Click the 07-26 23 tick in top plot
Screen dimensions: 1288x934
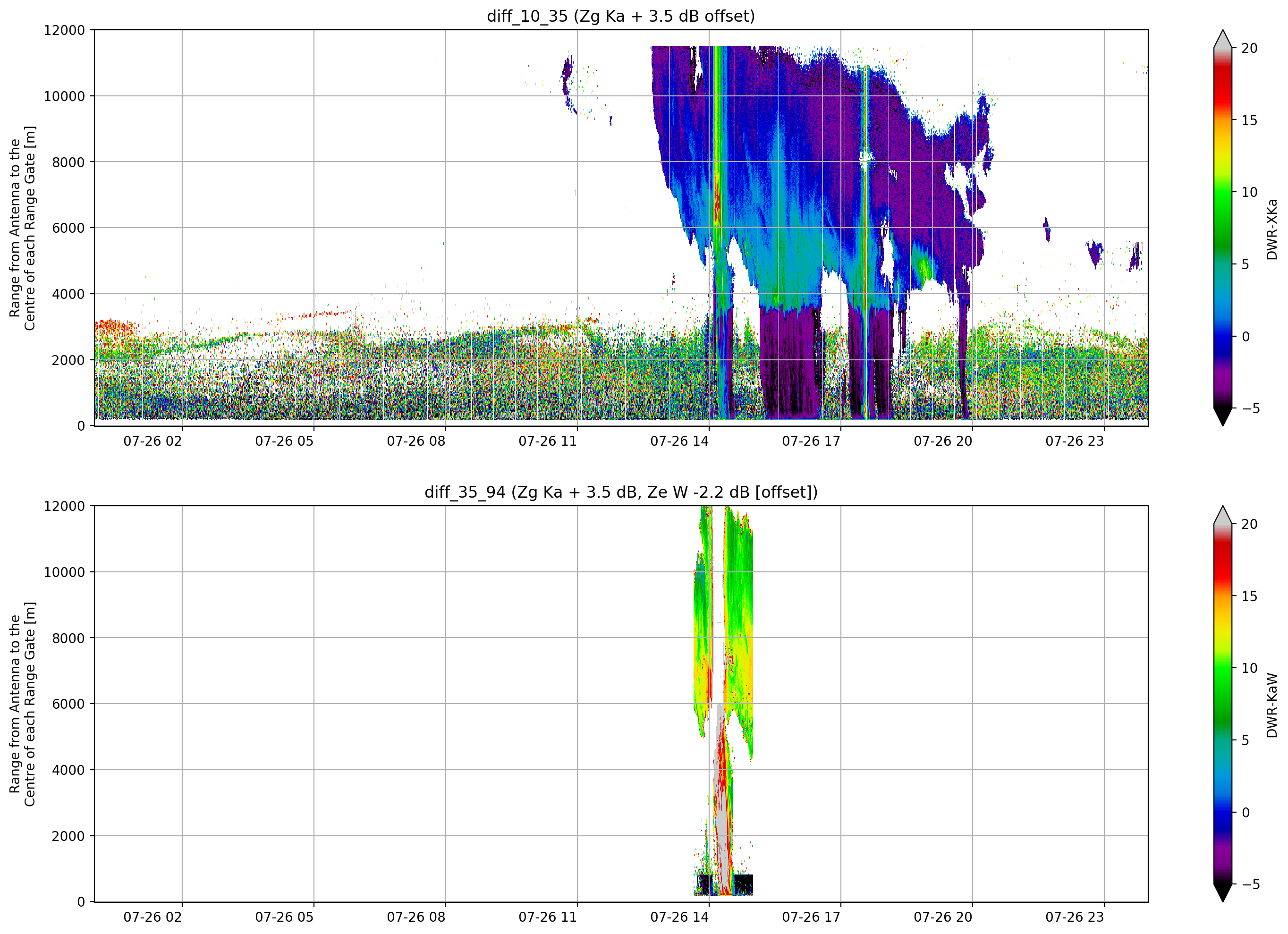[1075, 441]
